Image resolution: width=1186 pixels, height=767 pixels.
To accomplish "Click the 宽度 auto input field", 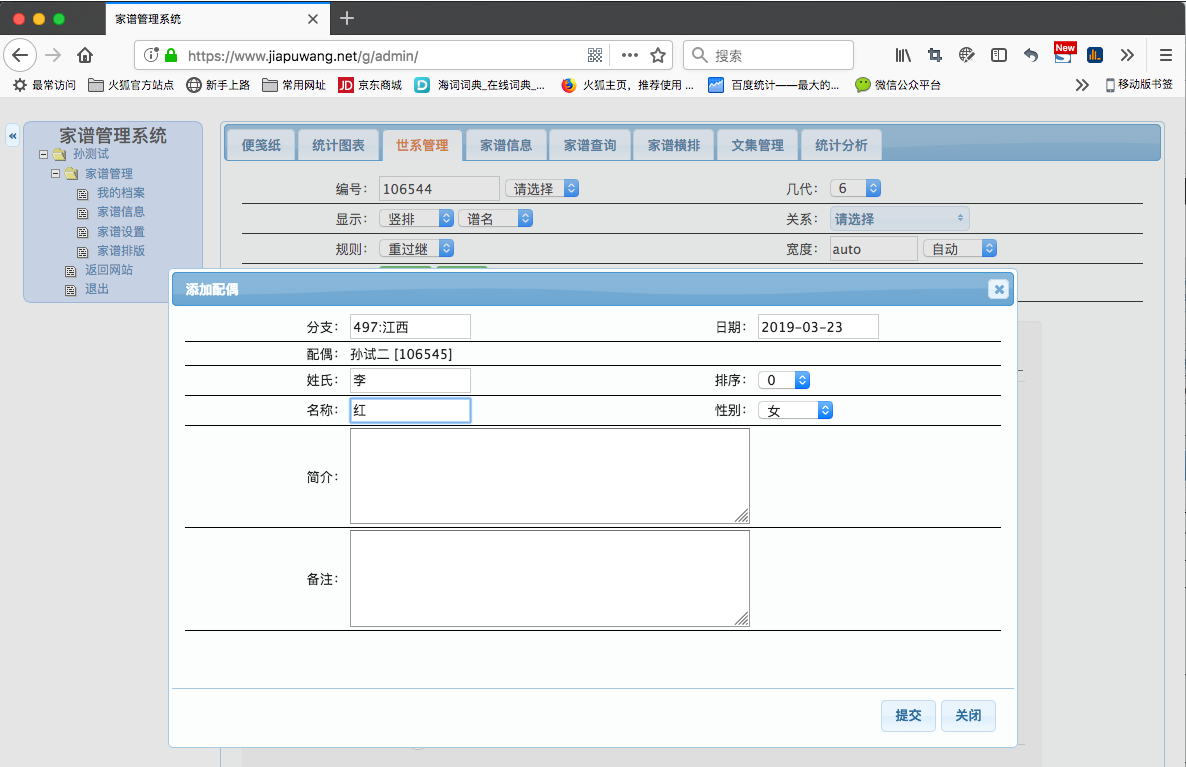I will (874, 249).
